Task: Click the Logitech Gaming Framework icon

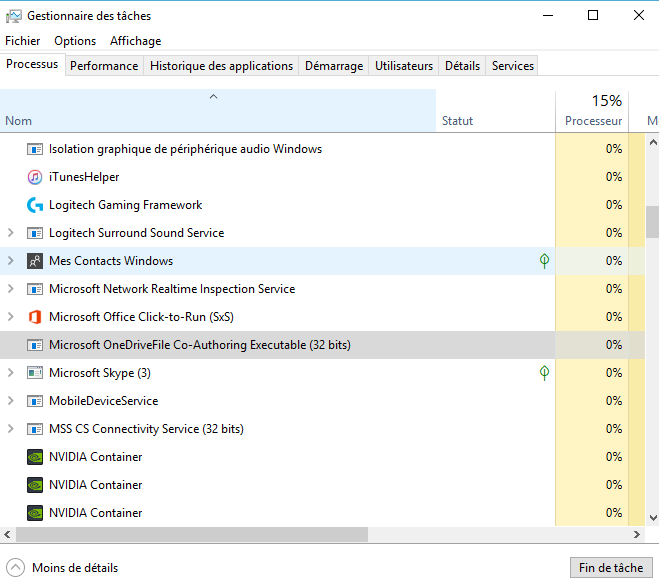Action: (x=35, y=205)
